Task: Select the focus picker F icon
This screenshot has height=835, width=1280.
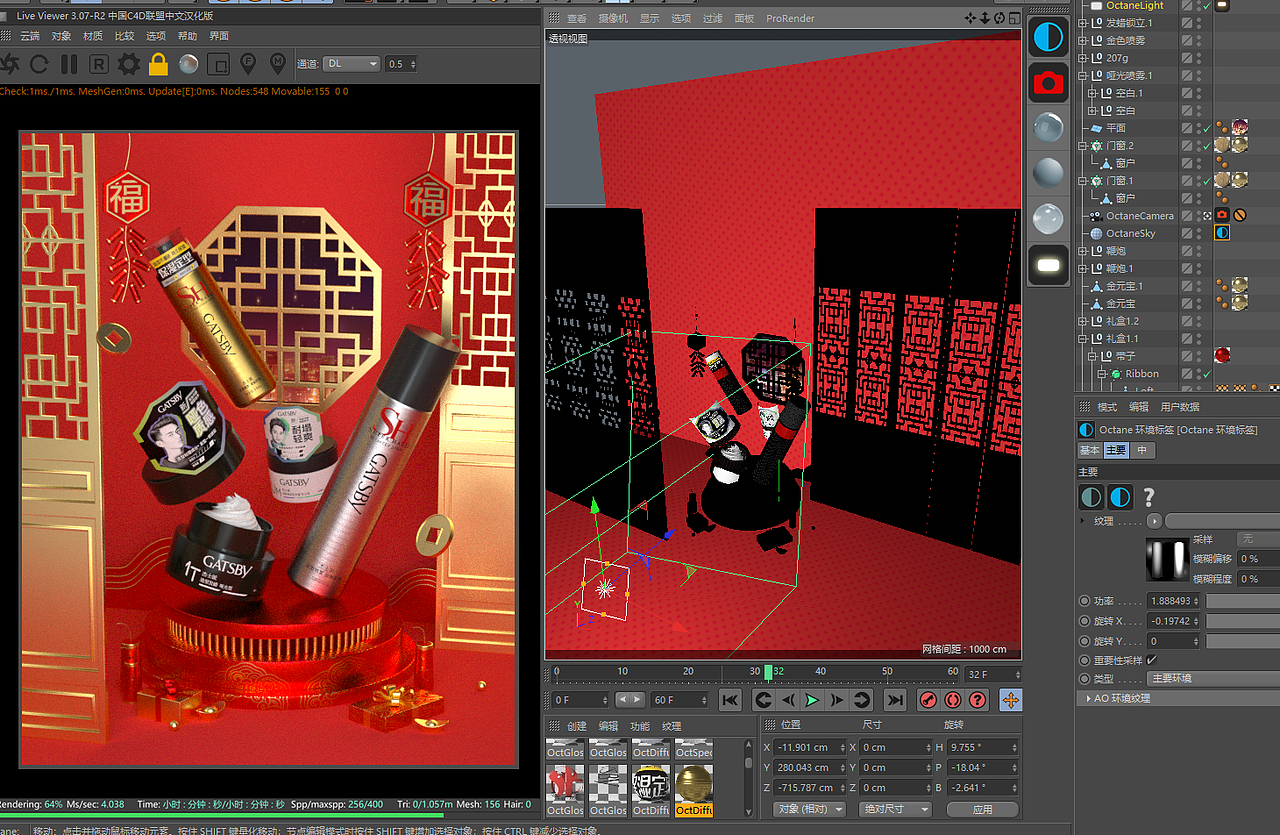Action: tap(247, 63)
